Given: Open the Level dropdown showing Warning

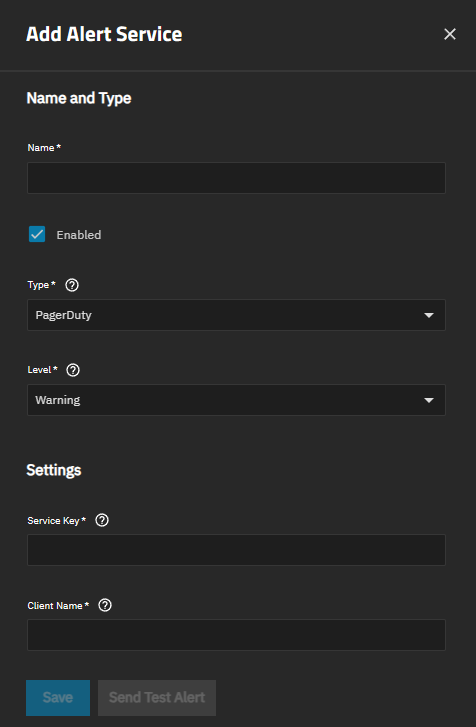Looking at the screenshot, I should click(236, 400).
